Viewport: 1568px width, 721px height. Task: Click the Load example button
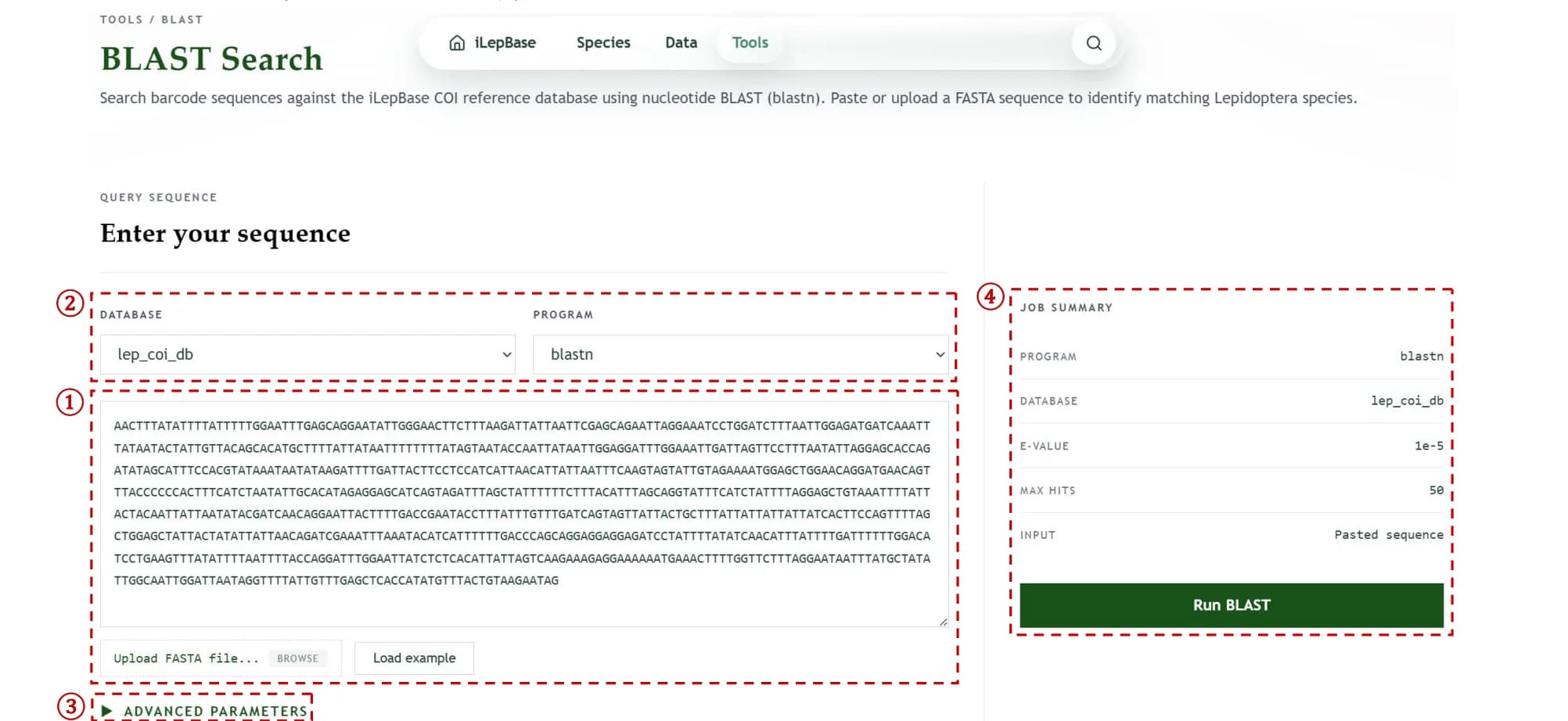click(x=414, y=658)
